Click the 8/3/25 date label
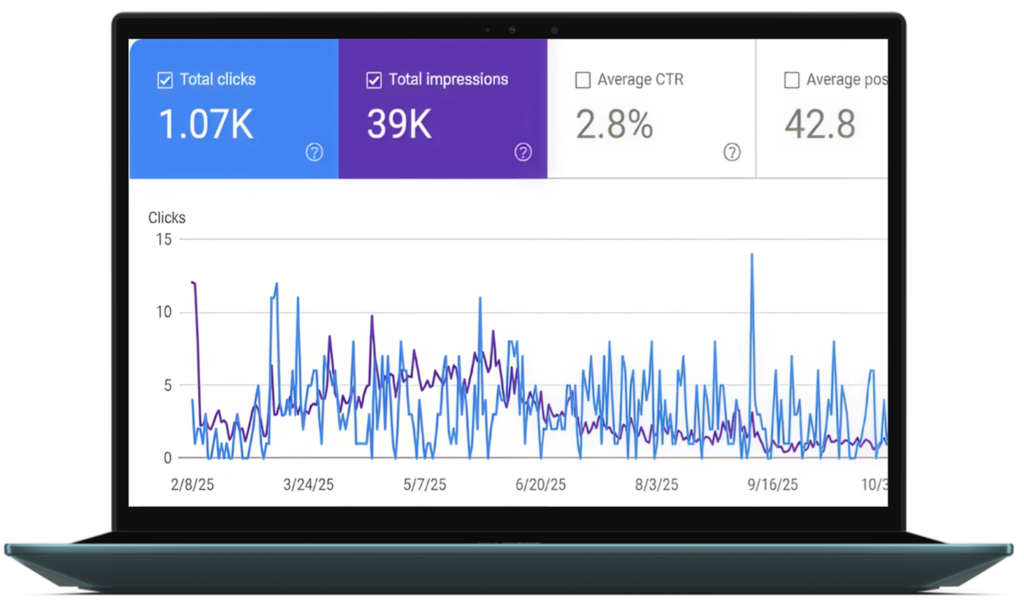1024x603 pixels. tap(656, 485)
